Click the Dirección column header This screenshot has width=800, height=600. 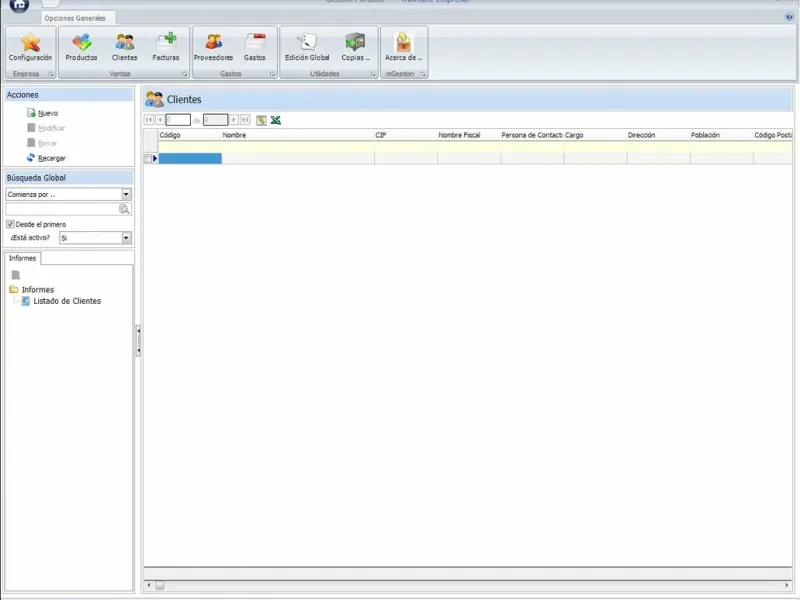pos(658,135)
